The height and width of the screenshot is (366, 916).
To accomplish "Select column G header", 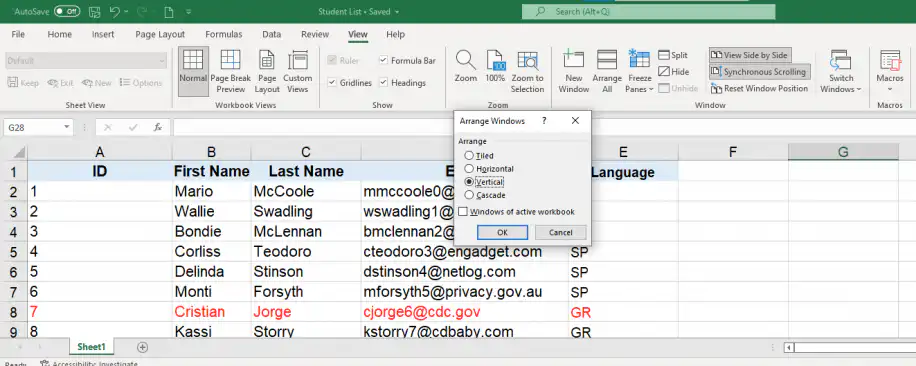I will click(x=843, y=152).
